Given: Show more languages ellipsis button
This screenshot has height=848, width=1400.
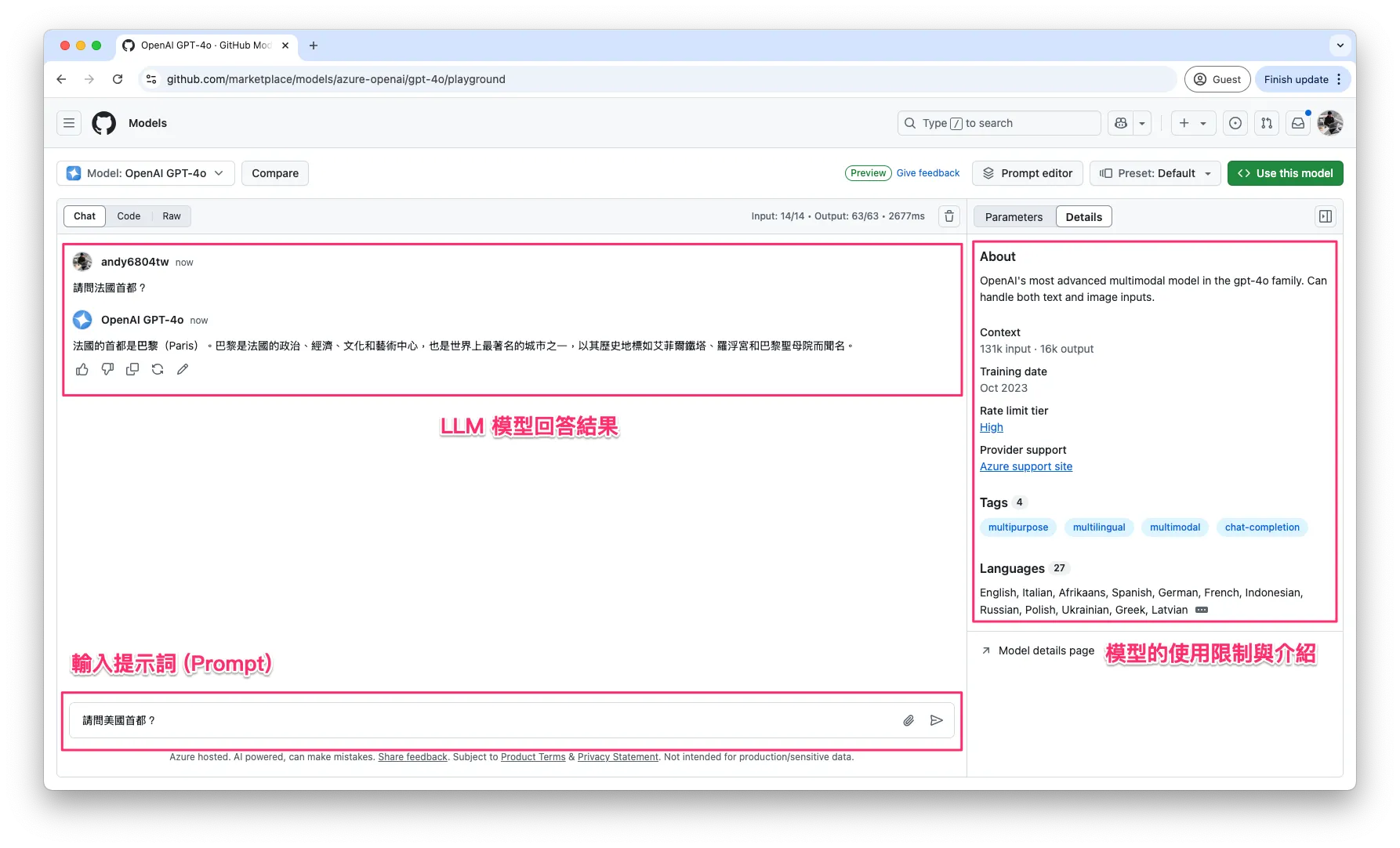Looking at the screenshot, I should pyautogui.click(x=1202, y=610).
